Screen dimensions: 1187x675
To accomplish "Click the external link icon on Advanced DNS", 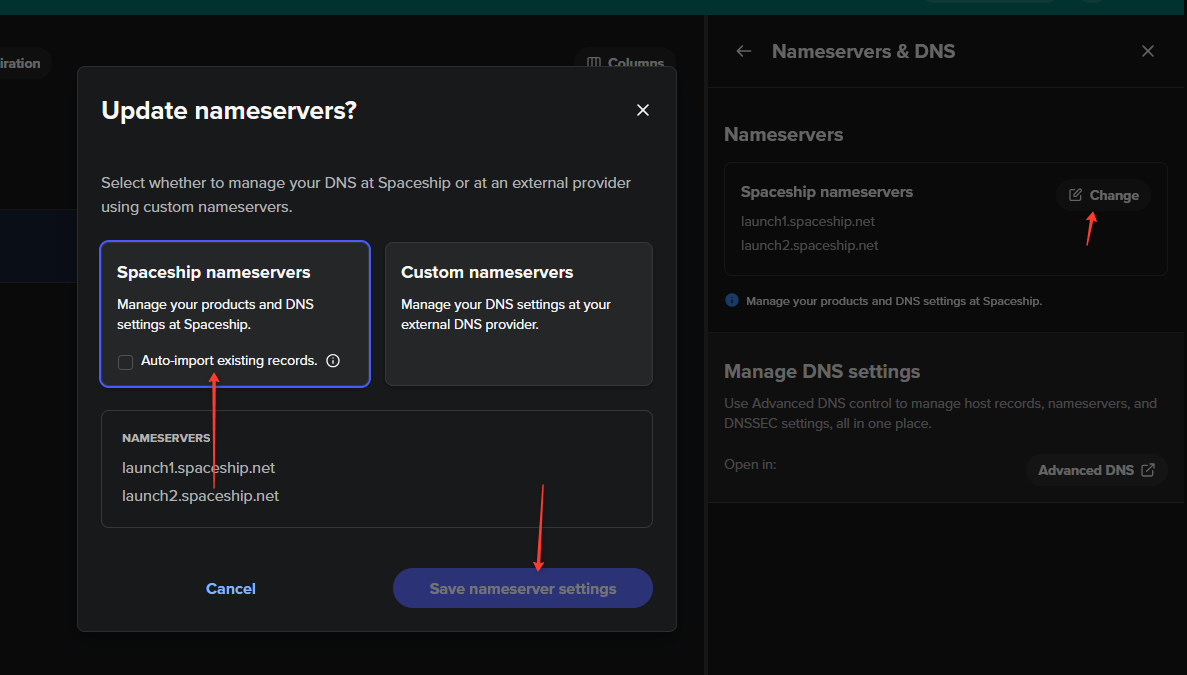I will click(1148, 470).
